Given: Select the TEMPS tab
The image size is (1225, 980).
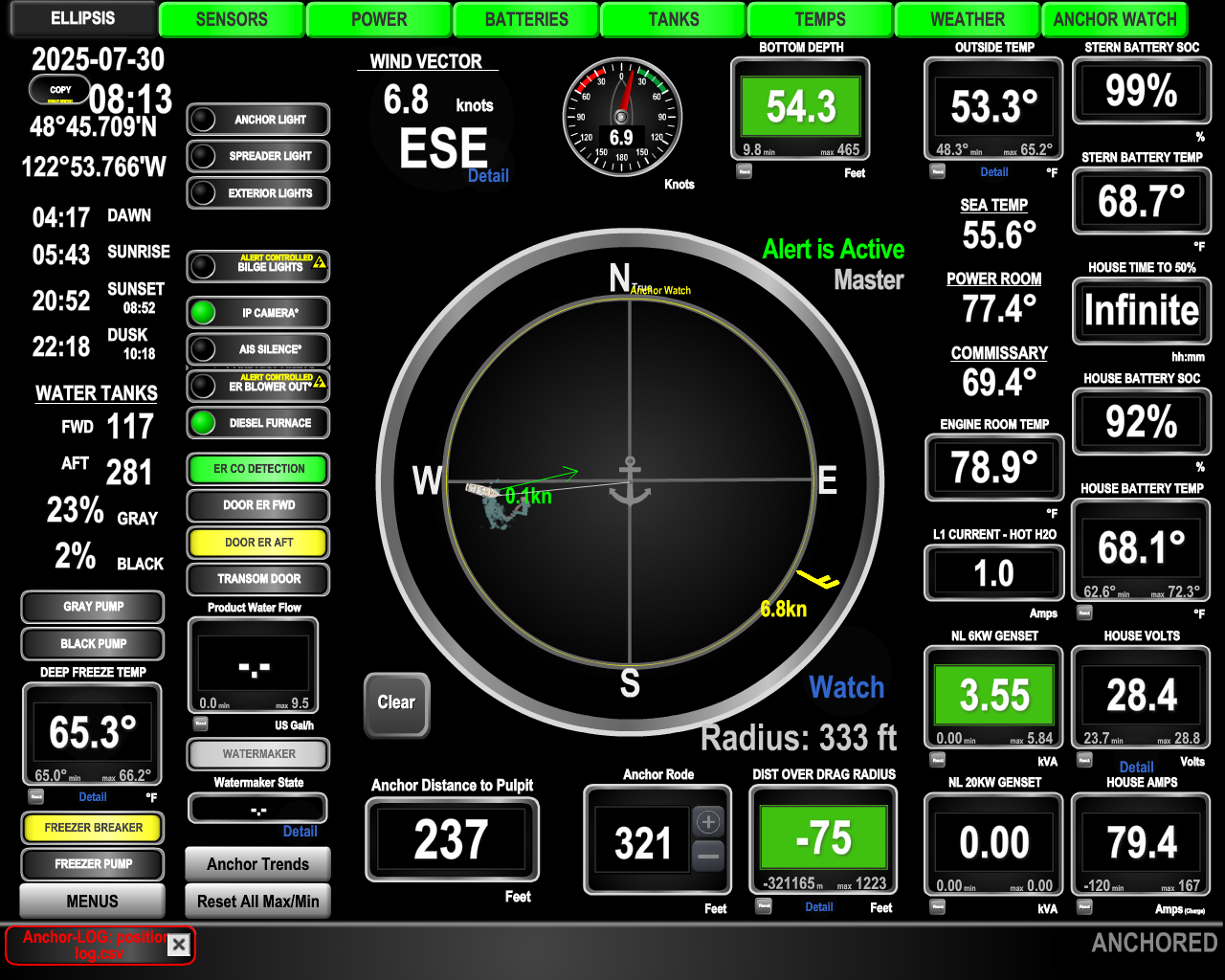Looking at the screenshot, I should (x=820, y=19).
